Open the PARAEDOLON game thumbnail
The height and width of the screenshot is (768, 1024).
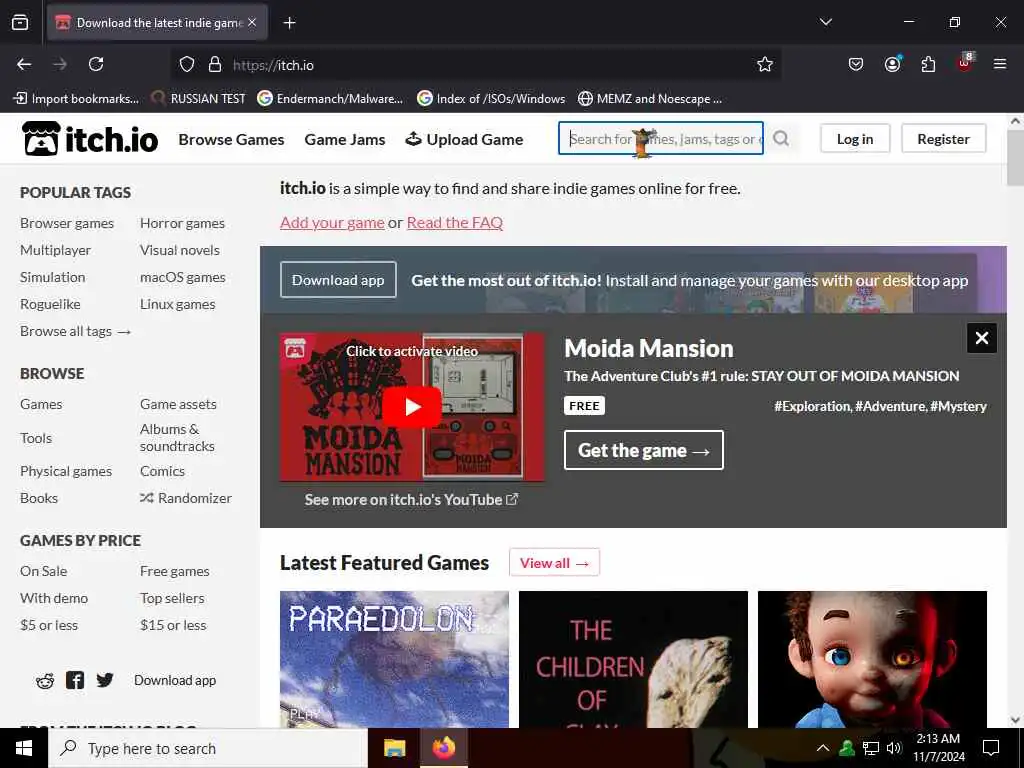tap(394, 660)
